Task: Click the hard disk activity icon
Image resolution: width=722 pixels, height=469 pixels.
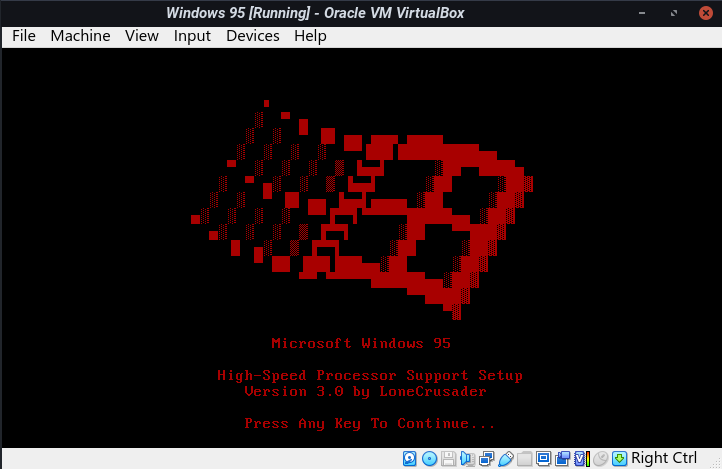Action: (x=410, y=458)
